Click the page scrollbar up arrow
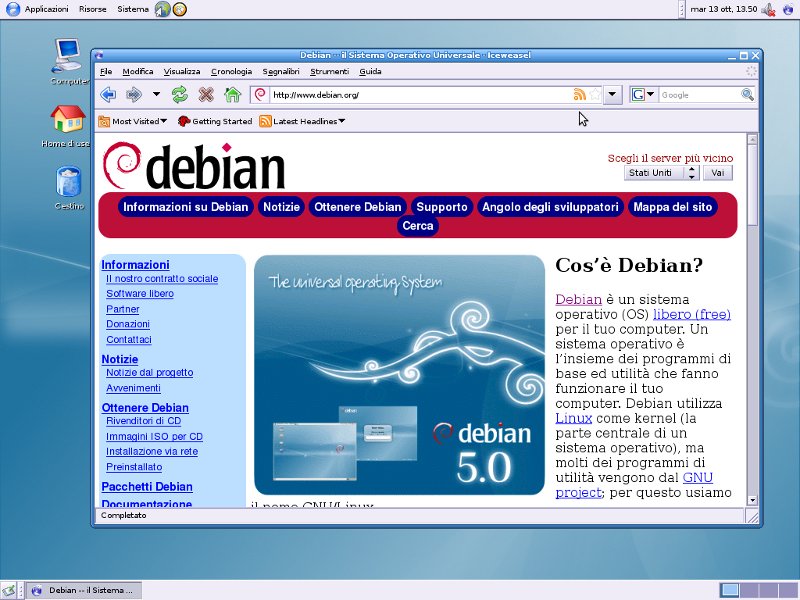Screen dimensions: 800x600 pos(752,139)
